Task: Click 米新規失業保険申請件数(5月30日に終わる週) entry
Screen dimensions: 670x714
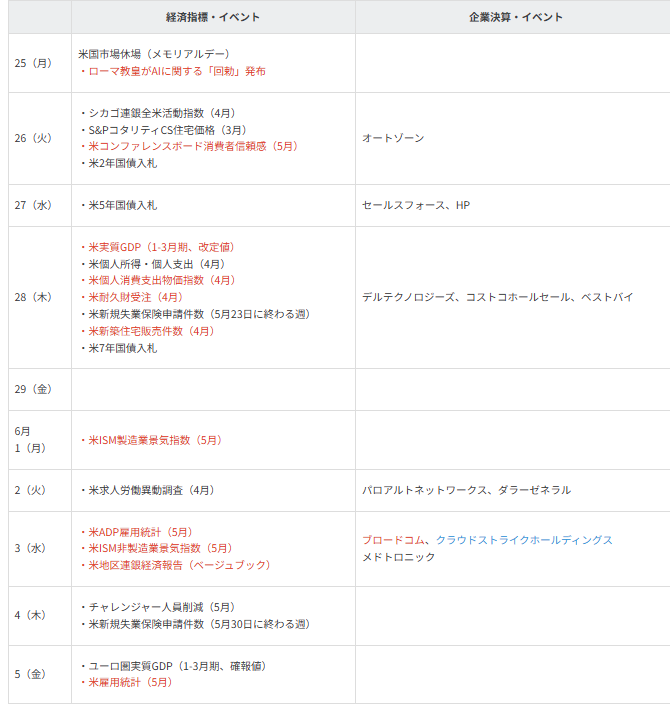Action: coord(194,624)
